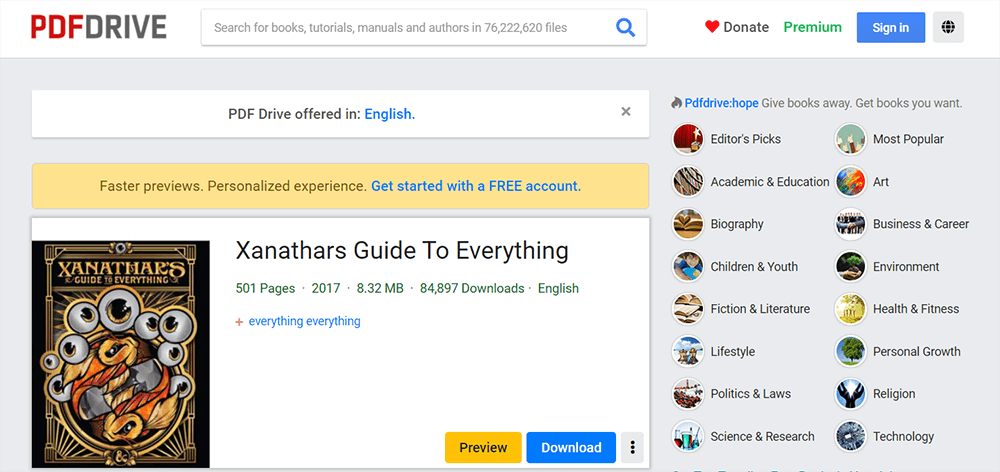Click the magnifying glass search icon
Viewport: 1000px width, 472px height.
[x=625, y=28]
